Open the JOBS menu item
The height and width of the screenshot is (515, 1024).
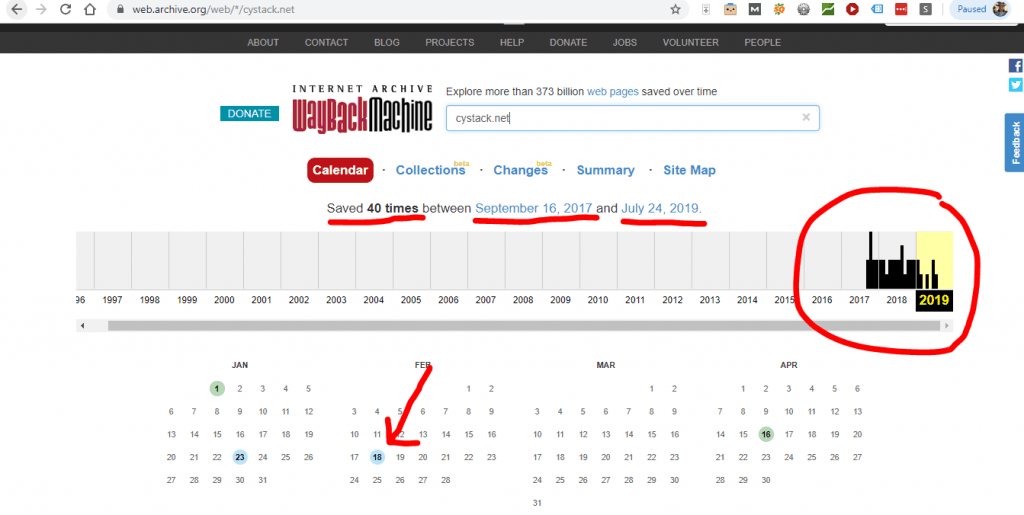click(625, 42)
